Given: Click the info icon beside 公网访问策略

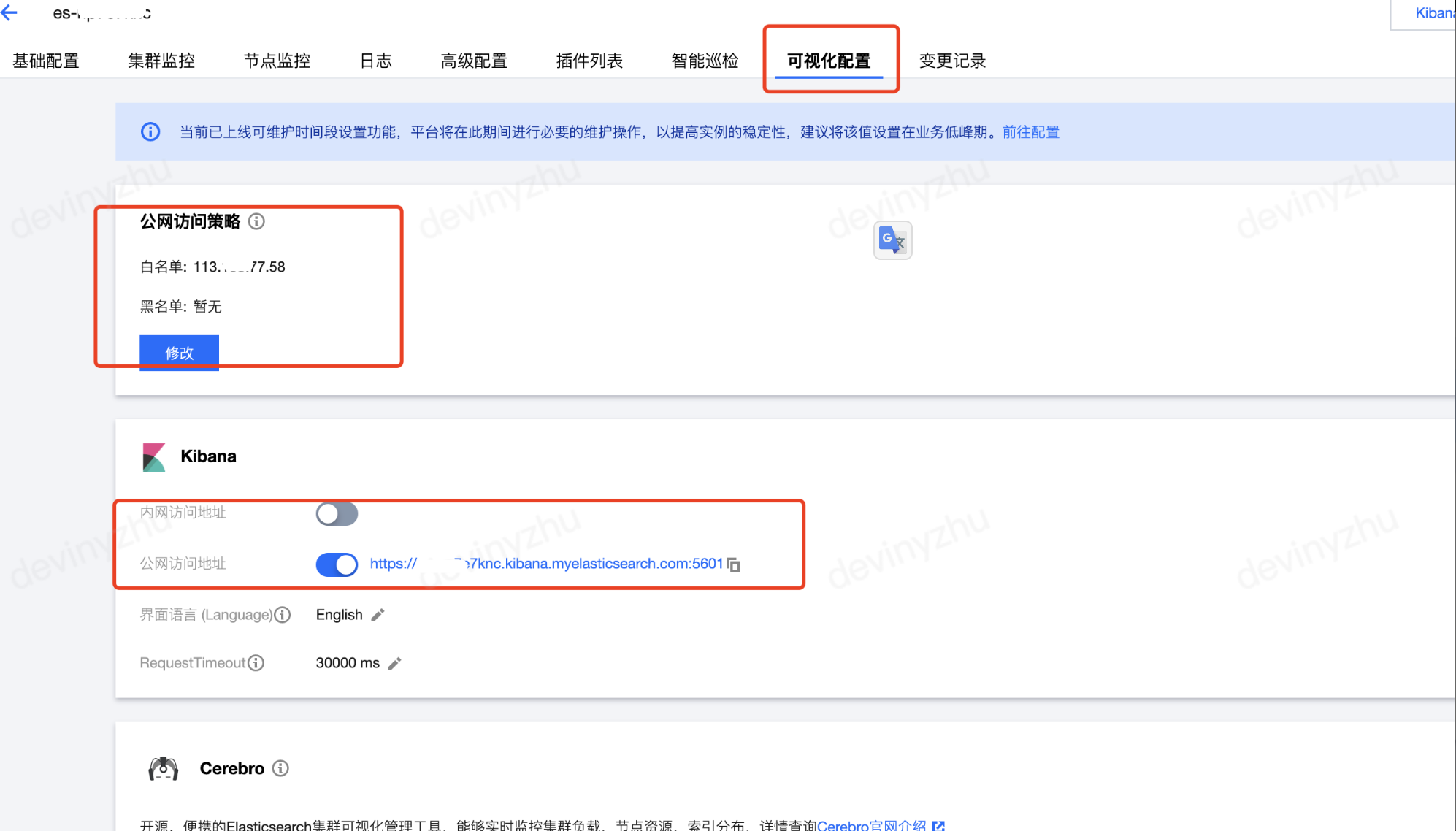Looking at the screenshot, I should [256, 221].
